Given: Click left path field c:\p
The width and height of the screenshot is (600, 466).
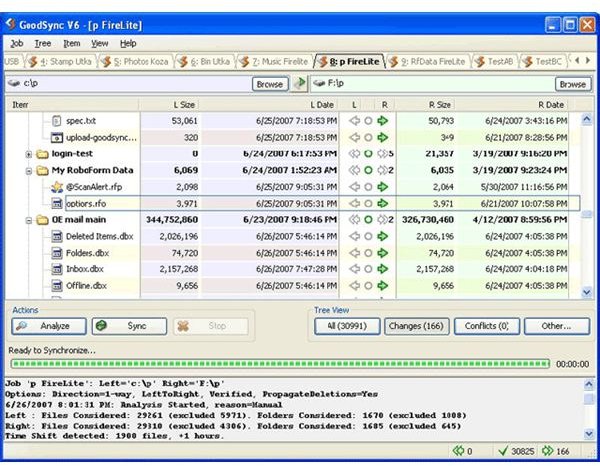Looking at the screenshot, I should pyautogui.click(x=128, y=83).
